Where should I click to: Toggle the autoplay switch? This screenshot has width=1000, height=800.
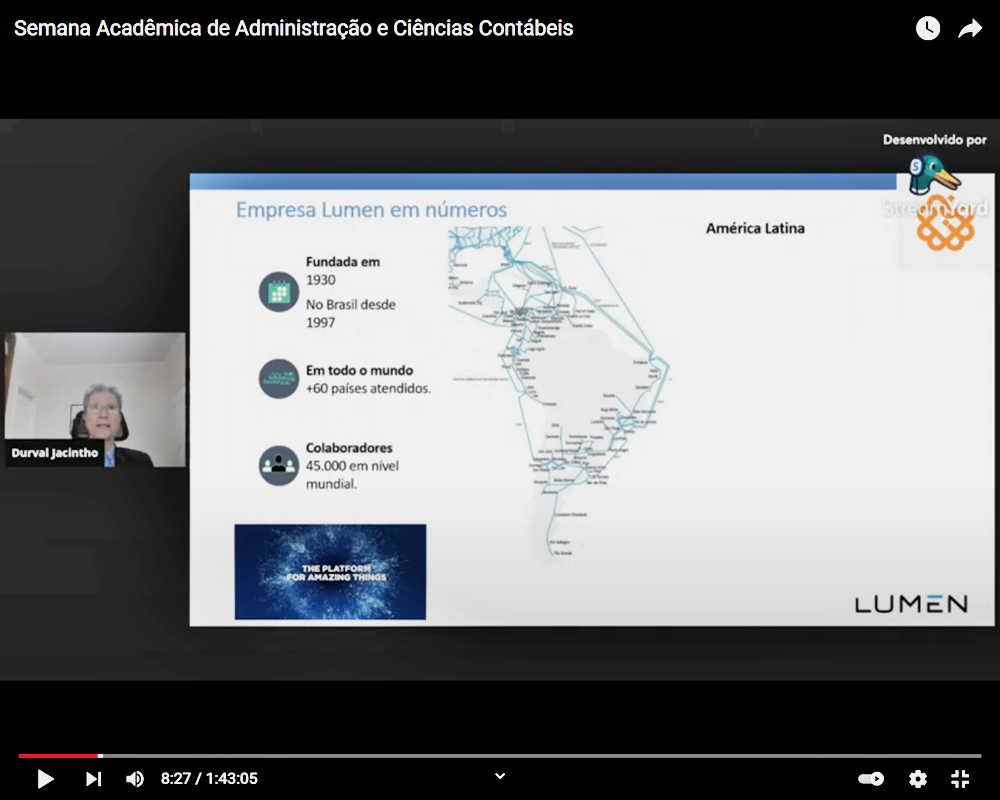point(871,778)
